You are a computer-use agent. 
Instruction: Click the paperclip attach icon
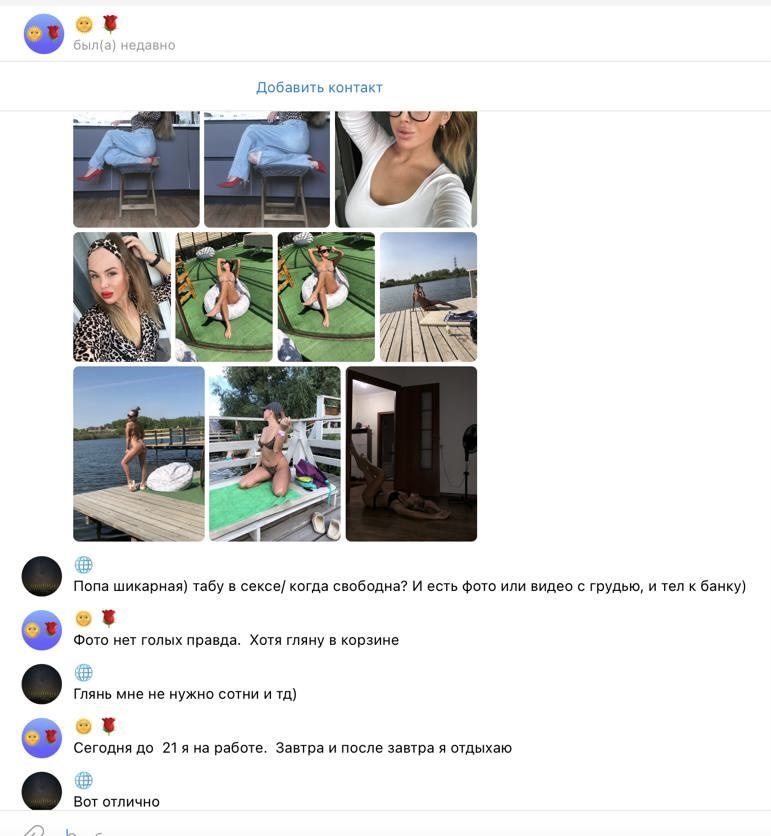(x=33, y=830)
